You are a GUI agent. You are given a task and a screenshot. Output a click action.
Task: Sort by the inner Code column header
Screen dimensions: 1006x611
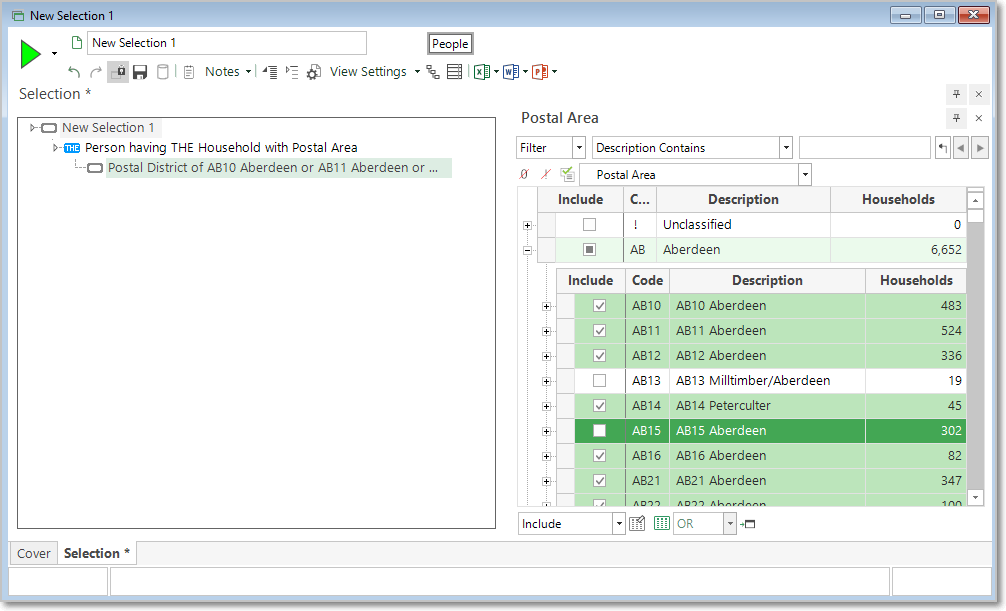click(x=647, y=280)
